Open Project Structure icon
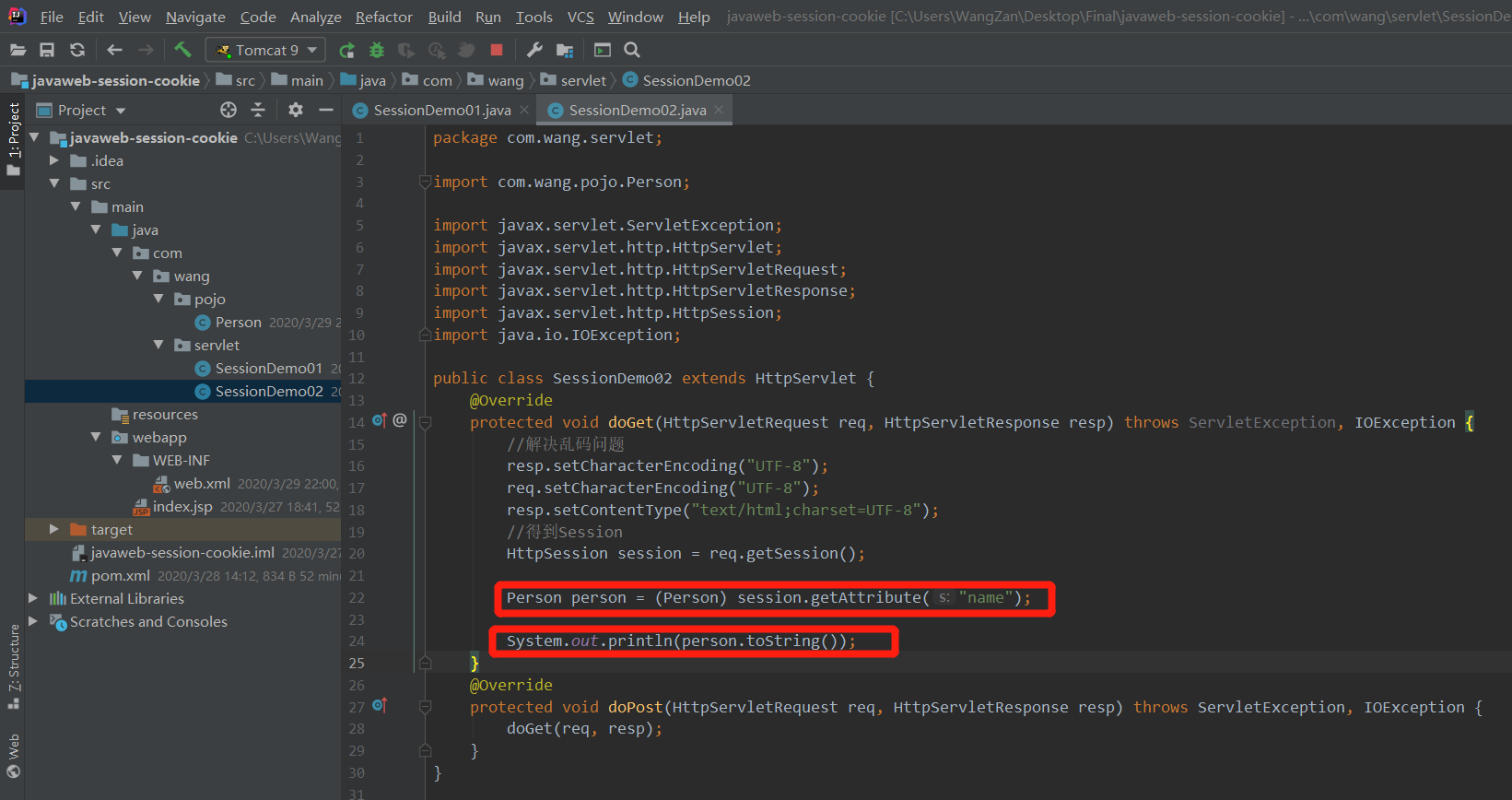The width and height of the screenshot is (1512, 800). [x=565, y=50]
